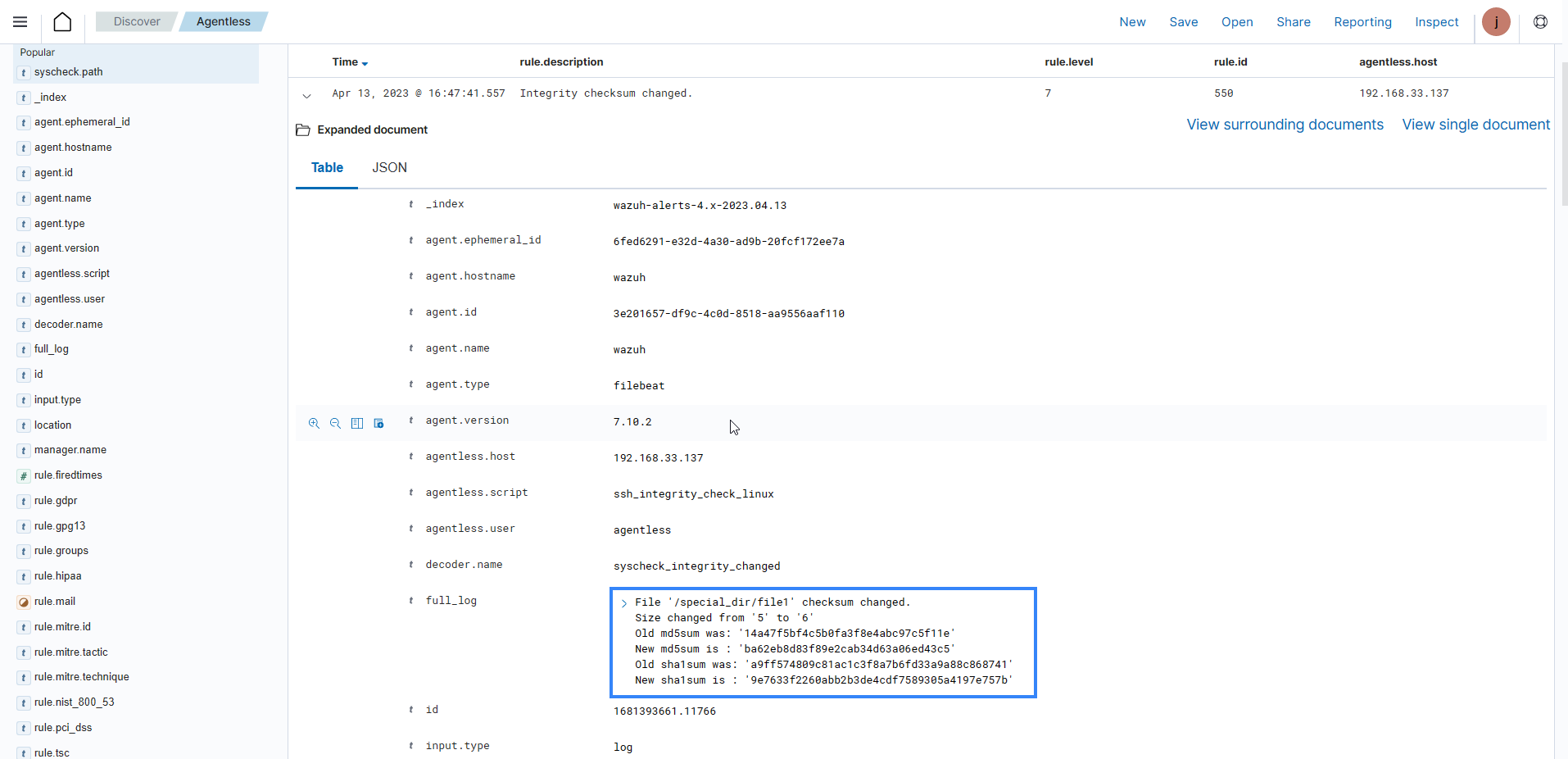Filter for agent.version field present
Viewport: 1568px width, 759px height.
pos(378,424)
